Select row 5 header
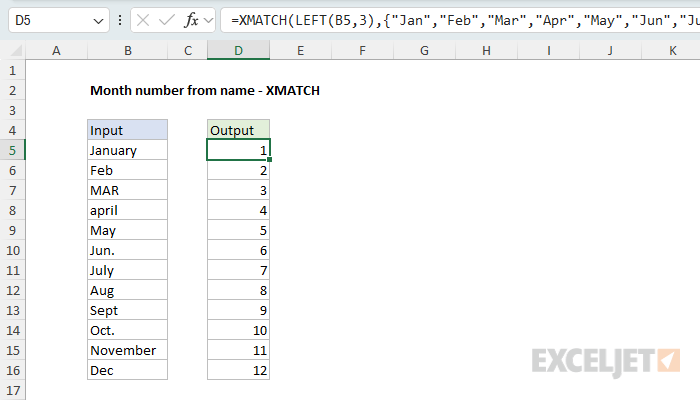The width and height of the screenshot is (700, 400). pyautogui.click(x=12, y=150)
